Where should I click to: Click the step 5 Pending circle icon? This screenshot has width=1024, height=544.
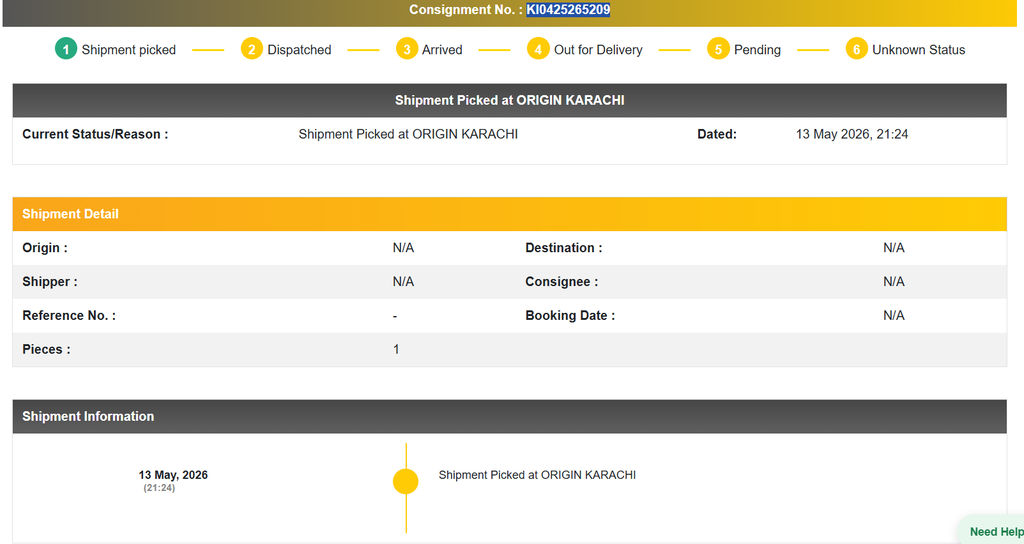(718, 49)
